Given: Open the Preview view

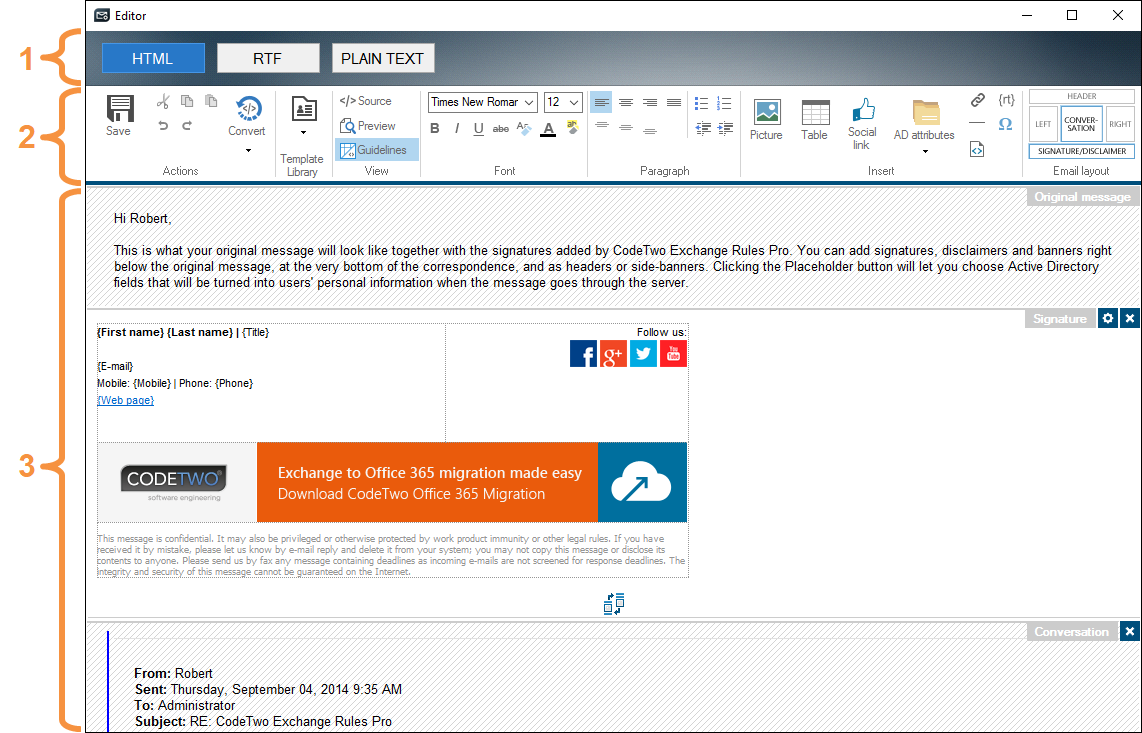Looking at the screenshot, I should tap(368, 126).
